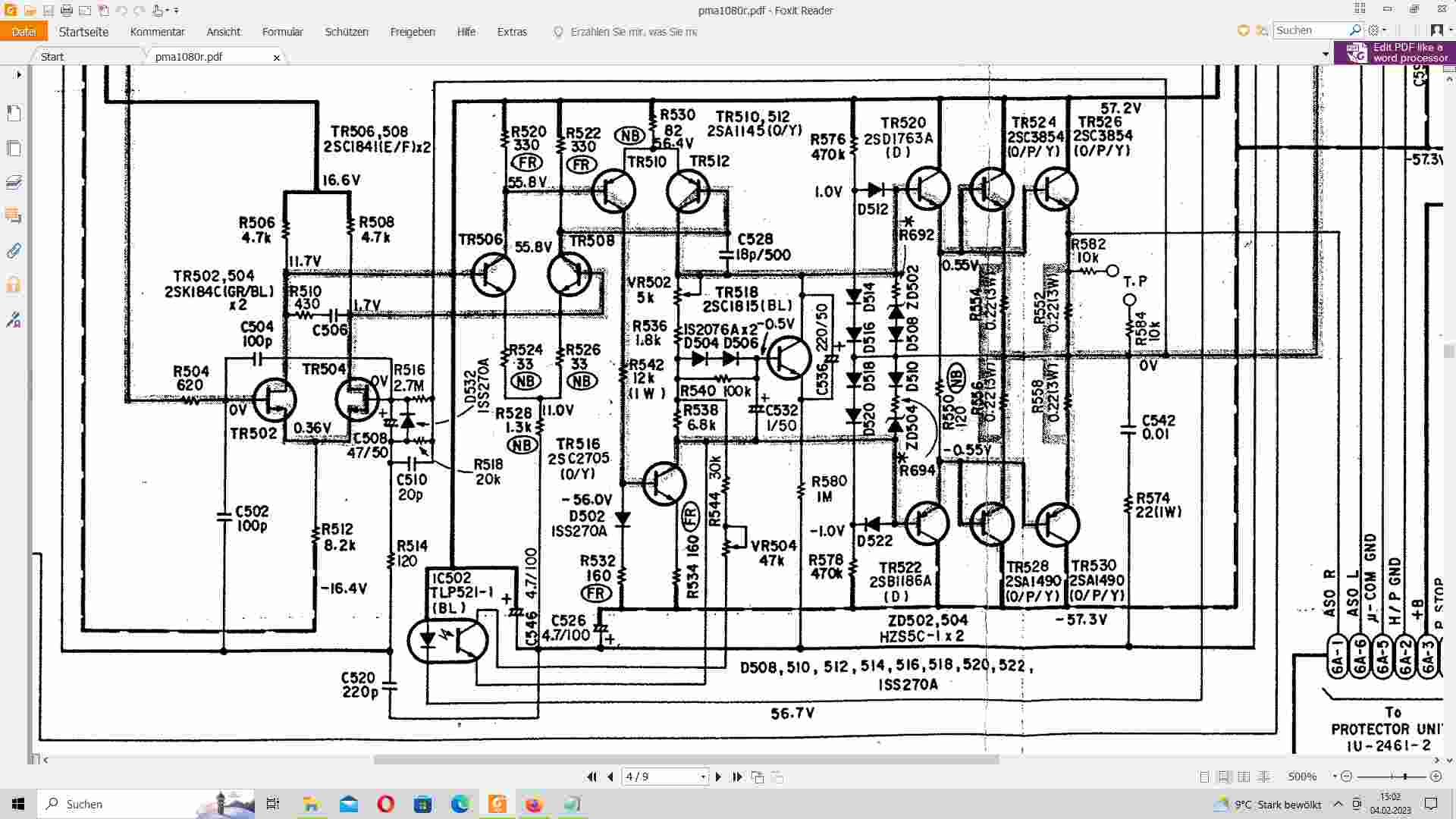Click the orange shield icon

[1243, 30]
